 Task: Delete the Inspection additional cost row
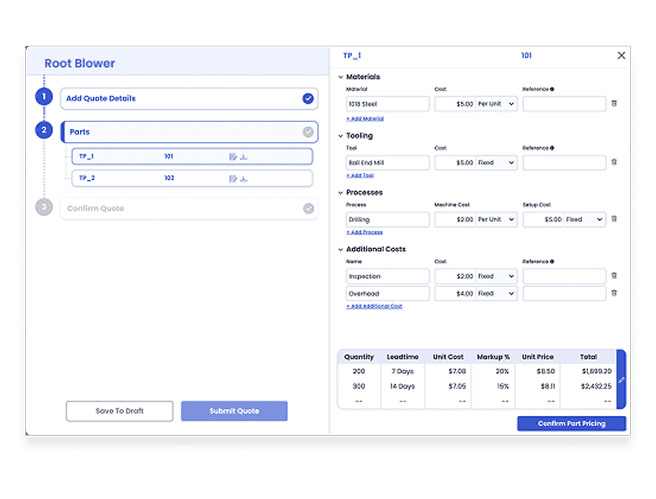(x=614, y=276)
